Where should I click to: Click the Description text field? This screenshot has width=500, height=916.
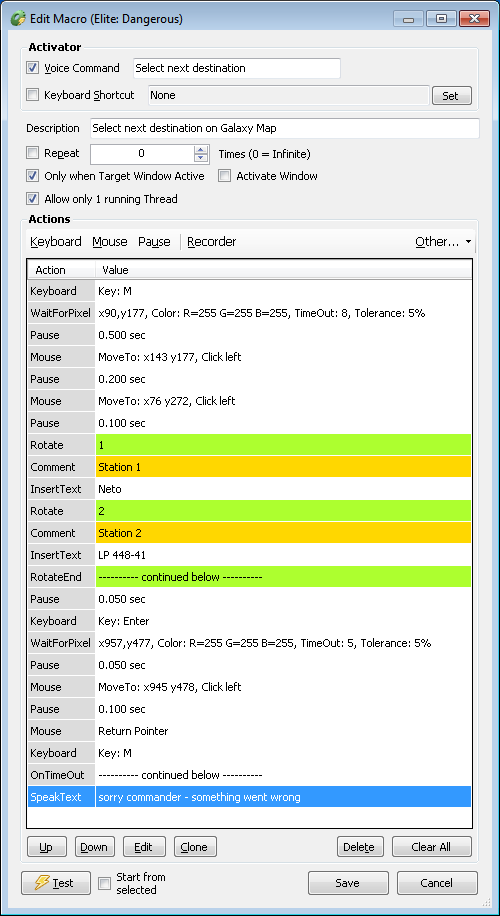pos(284,128)
